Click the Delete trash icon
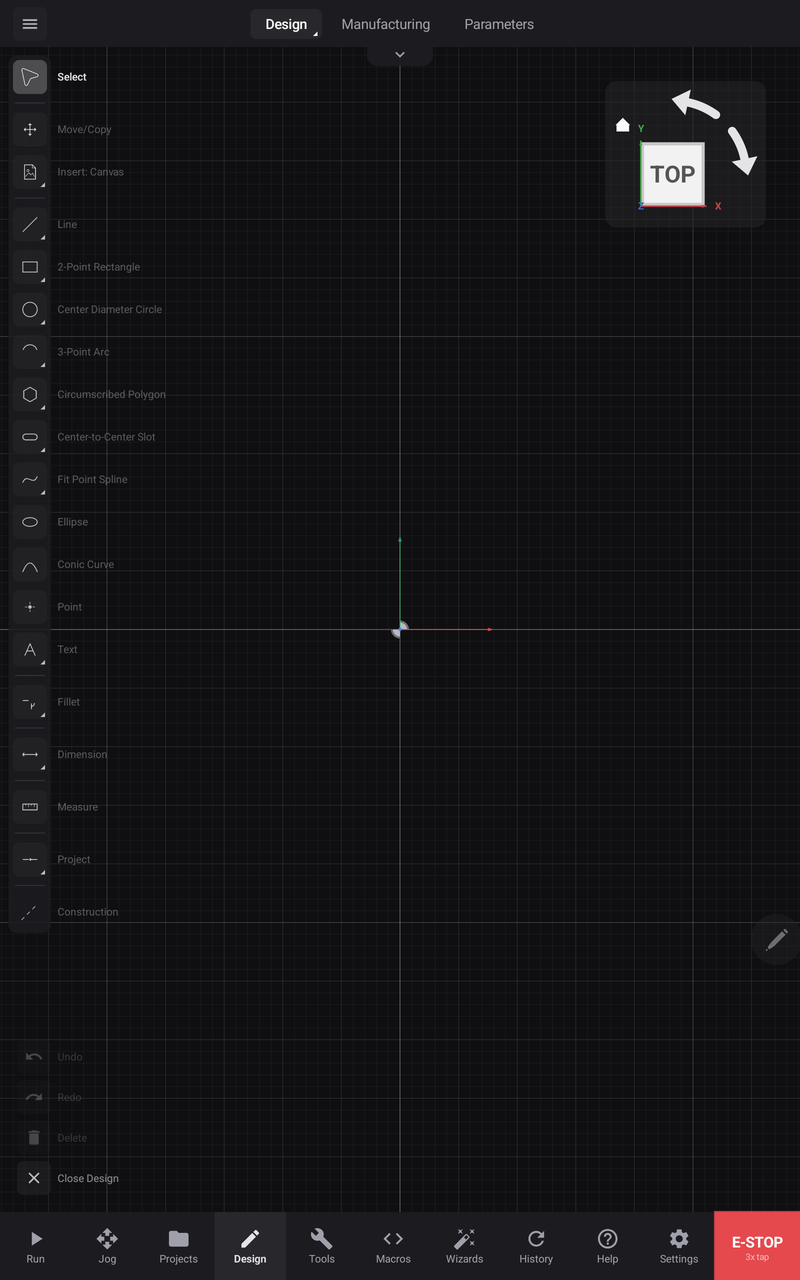The height and width of the screenshot is (1280, 800). (34, 1138)
